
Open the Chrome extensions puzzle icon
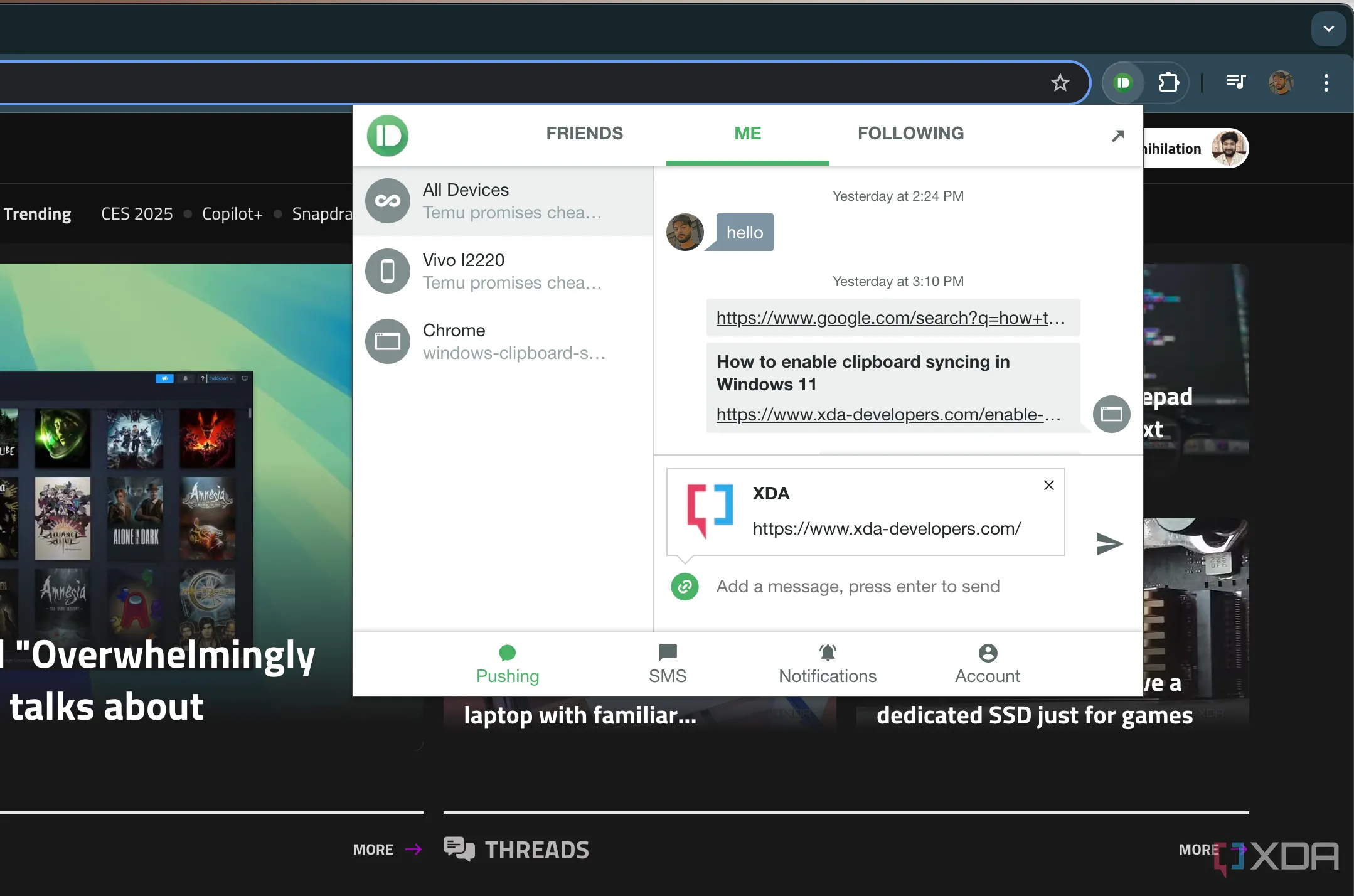pyautogui.click(x=1168, y=82)
